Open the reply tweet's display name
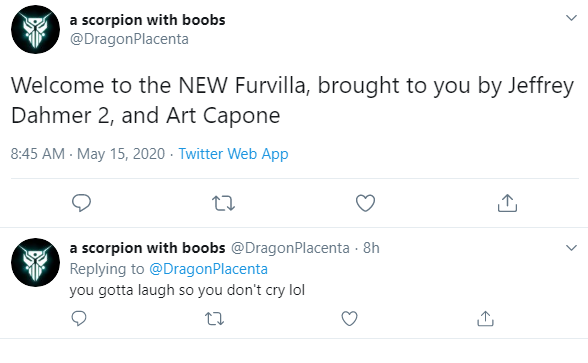 pyautogui.click(x=147, y=248)
